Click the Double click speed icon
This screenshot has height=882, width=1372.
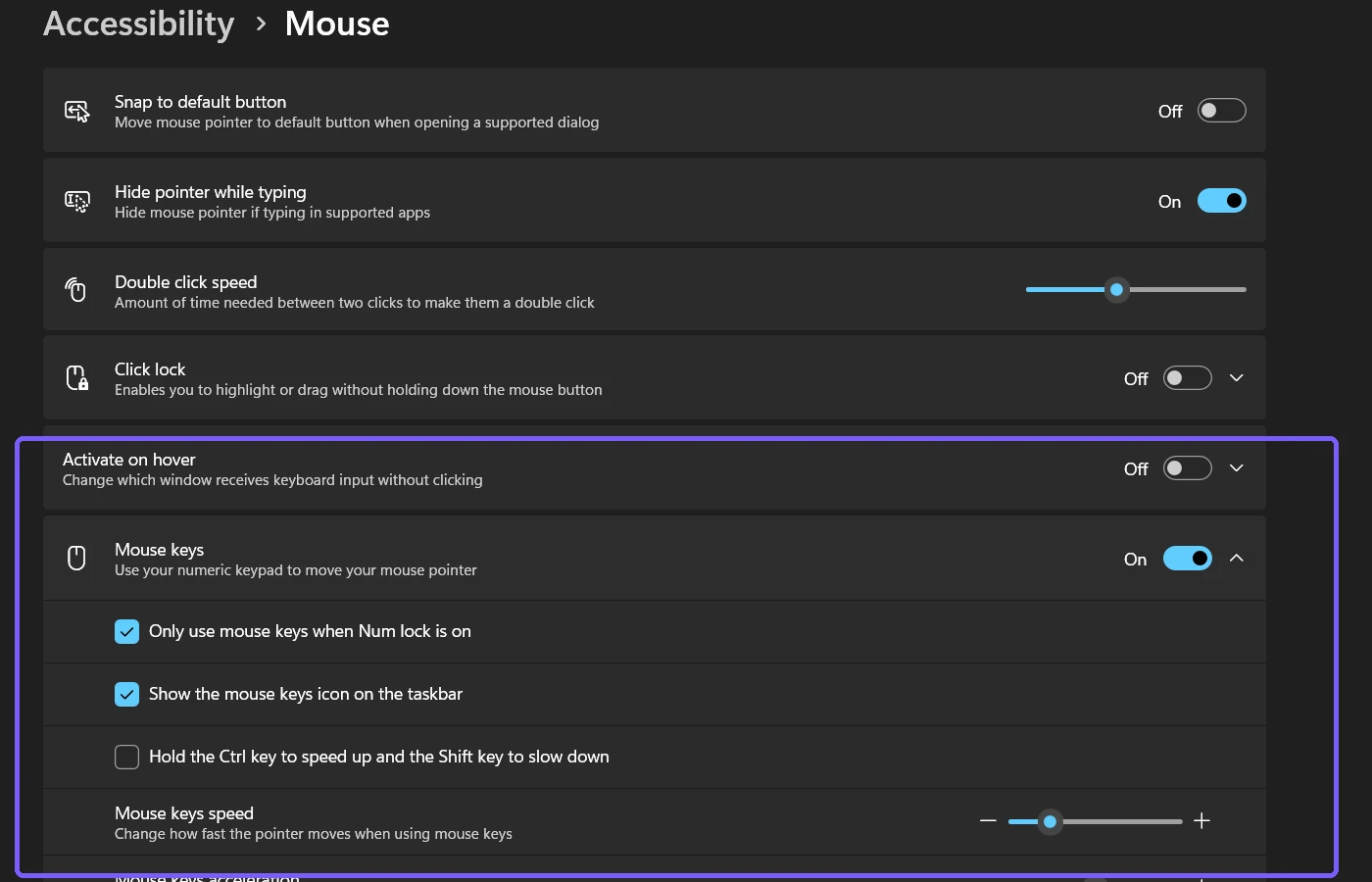(x=76, y=290)
